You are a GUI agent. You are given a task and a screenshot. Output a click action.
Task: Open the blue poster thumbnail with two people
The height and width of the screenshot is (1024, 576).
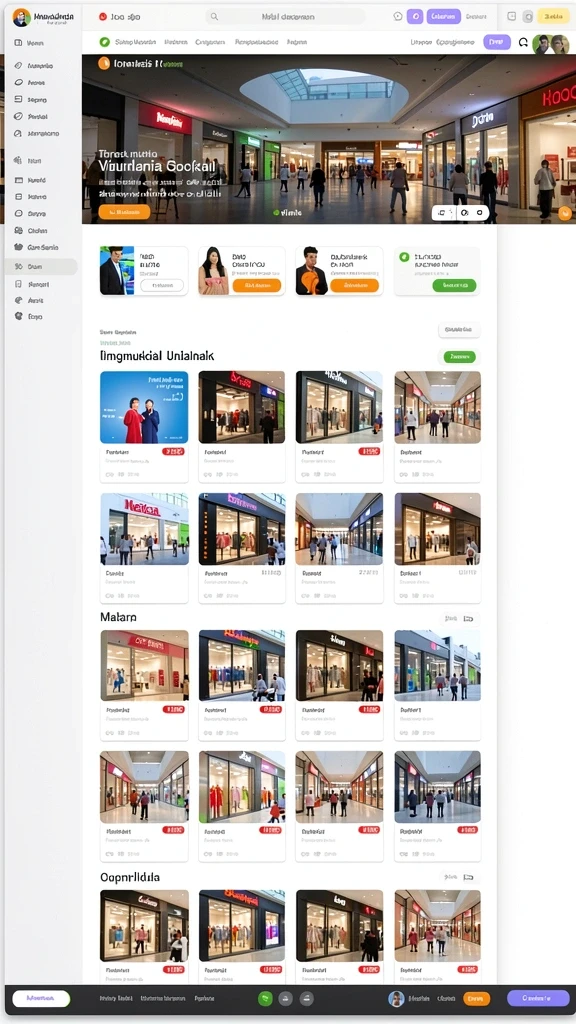[144, 408]
